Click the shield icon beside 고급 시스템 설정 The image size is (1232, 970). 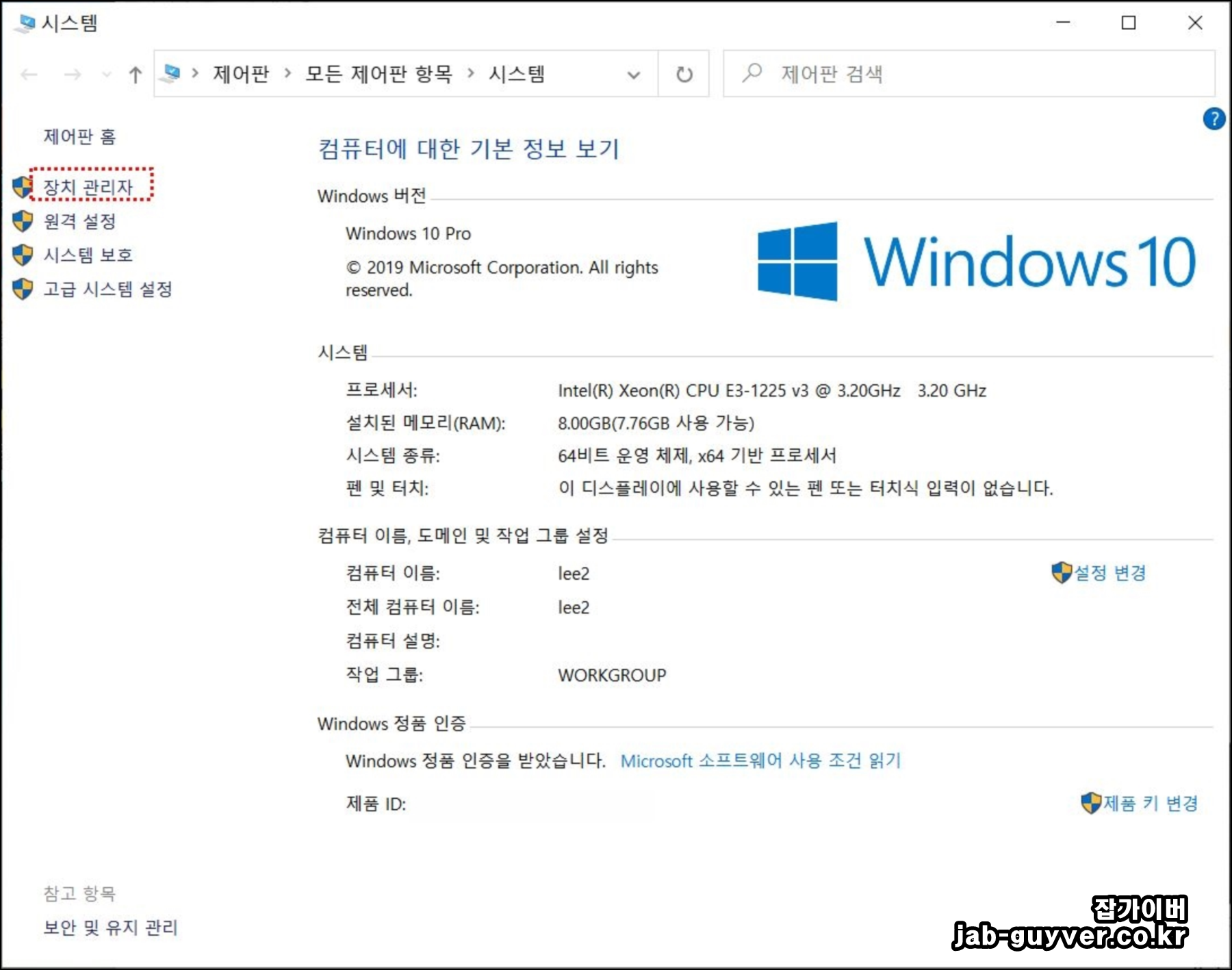click(x=23, y=289)
